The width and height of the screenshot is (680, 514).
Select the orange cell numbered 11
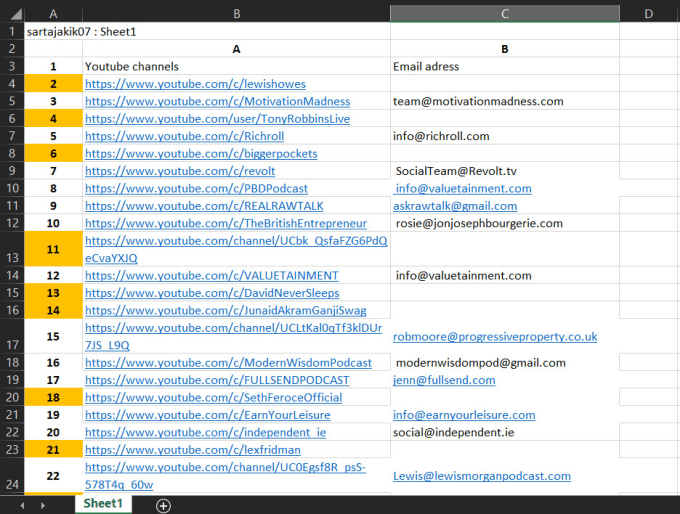[x=53, y=249]
